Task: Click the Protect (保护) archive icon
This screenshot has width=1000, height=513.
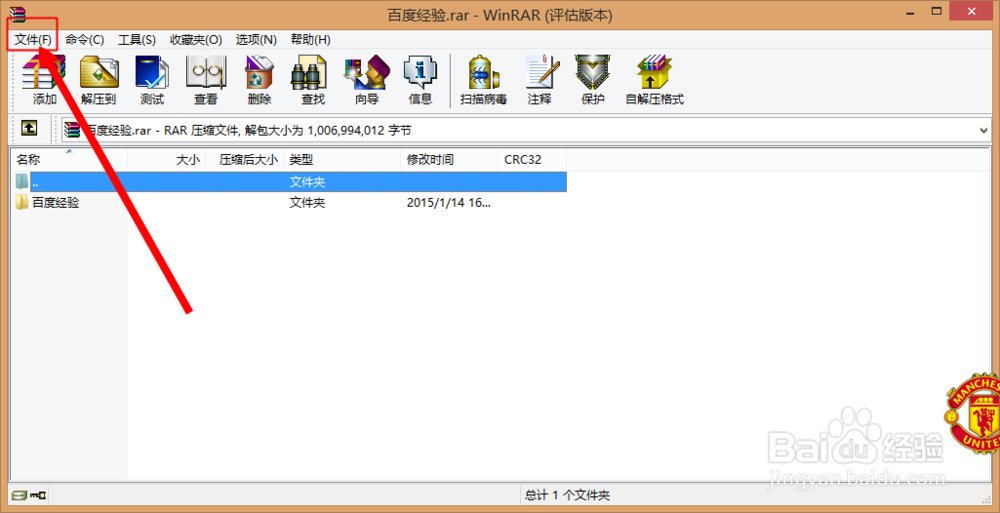Action: [x=593, y=80]
